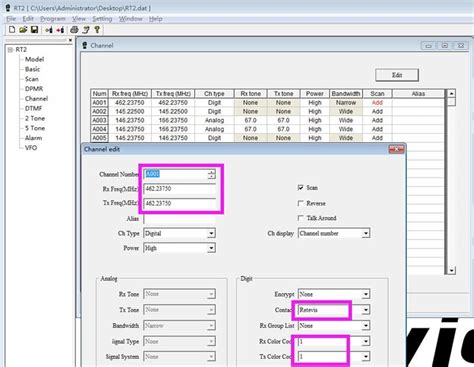
Task: Maximize the Channel child window
Action: 445,45
